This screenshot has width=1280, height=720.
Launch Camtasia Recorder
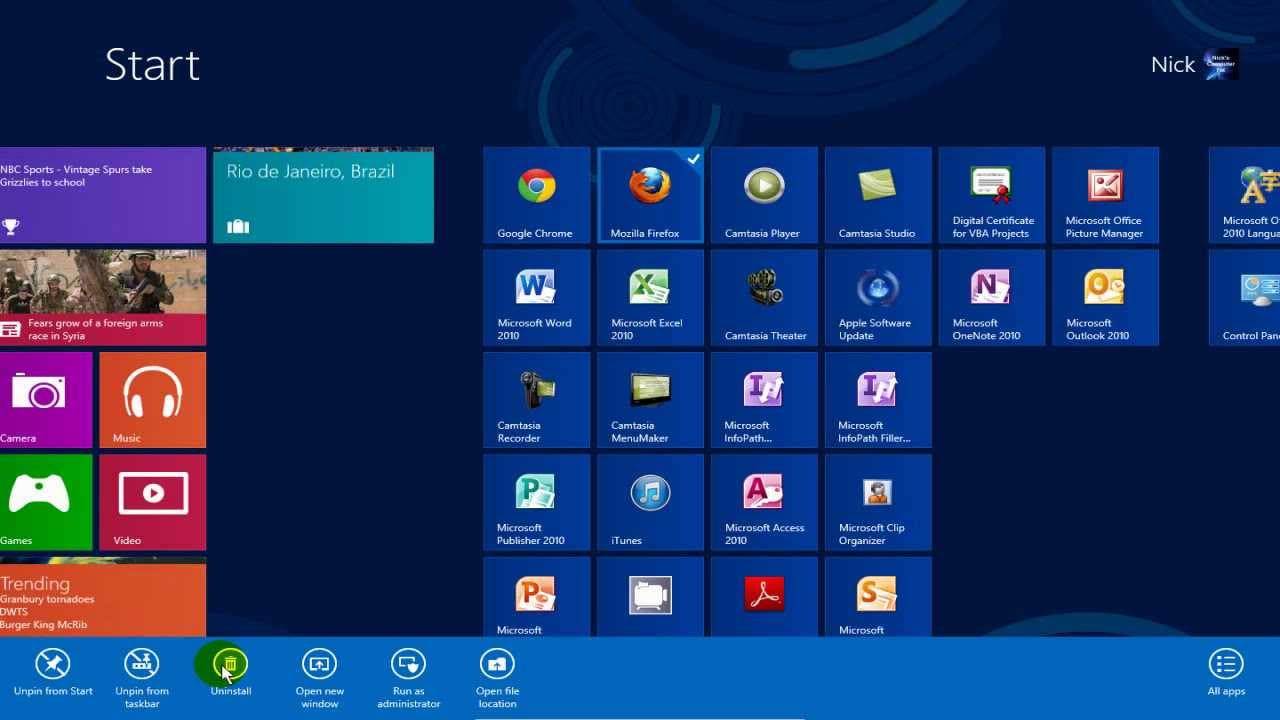(x=536, y=400)
